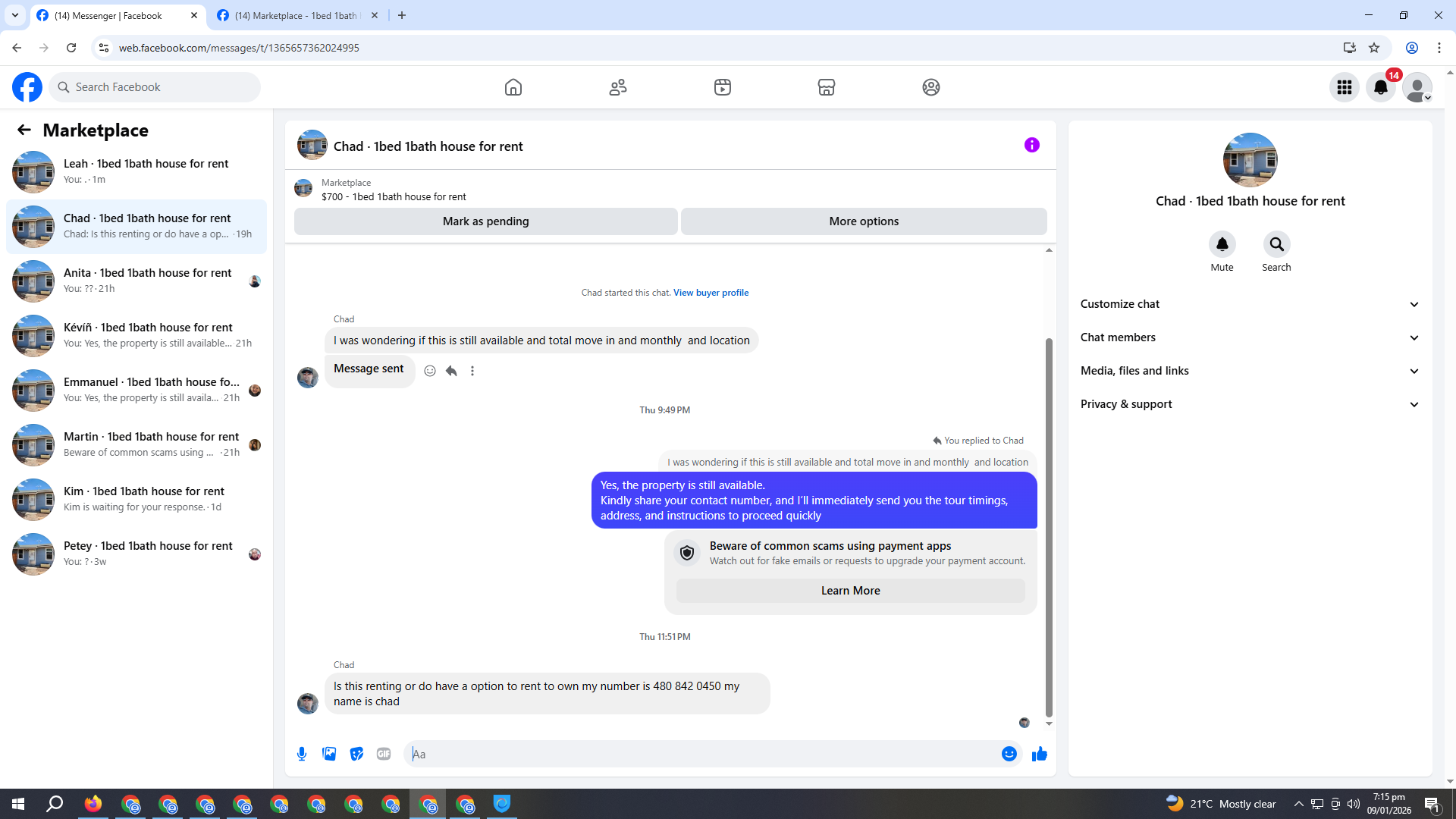Image resolution: width=1456 pixels, height=819 pixels.
Task: Mute the Chad conversation
Action: [x=1222, y=245]
